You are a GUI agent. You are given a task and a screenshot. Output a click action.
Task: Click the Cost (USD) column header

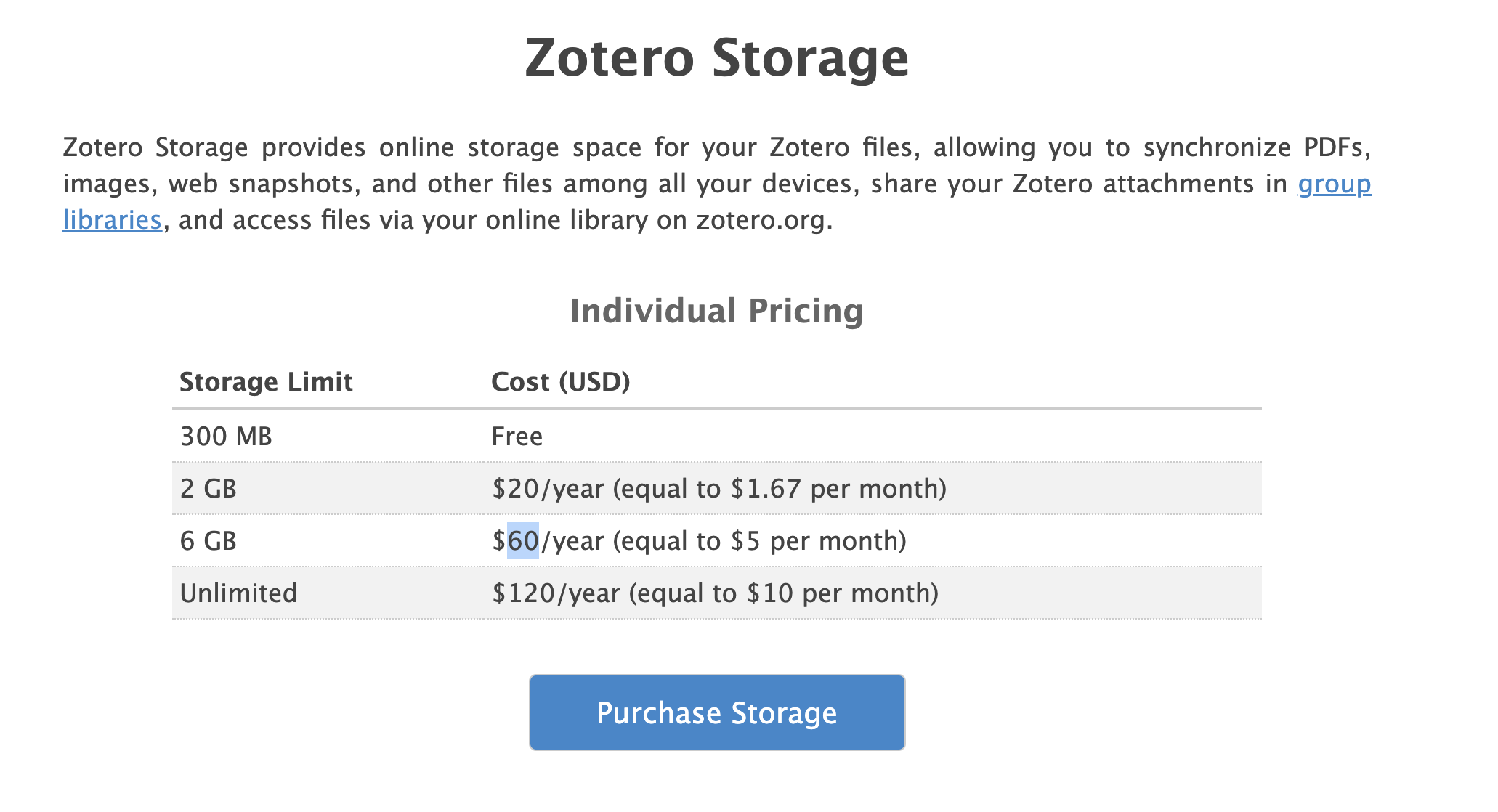pyautogui.click(x=560, y=382)
